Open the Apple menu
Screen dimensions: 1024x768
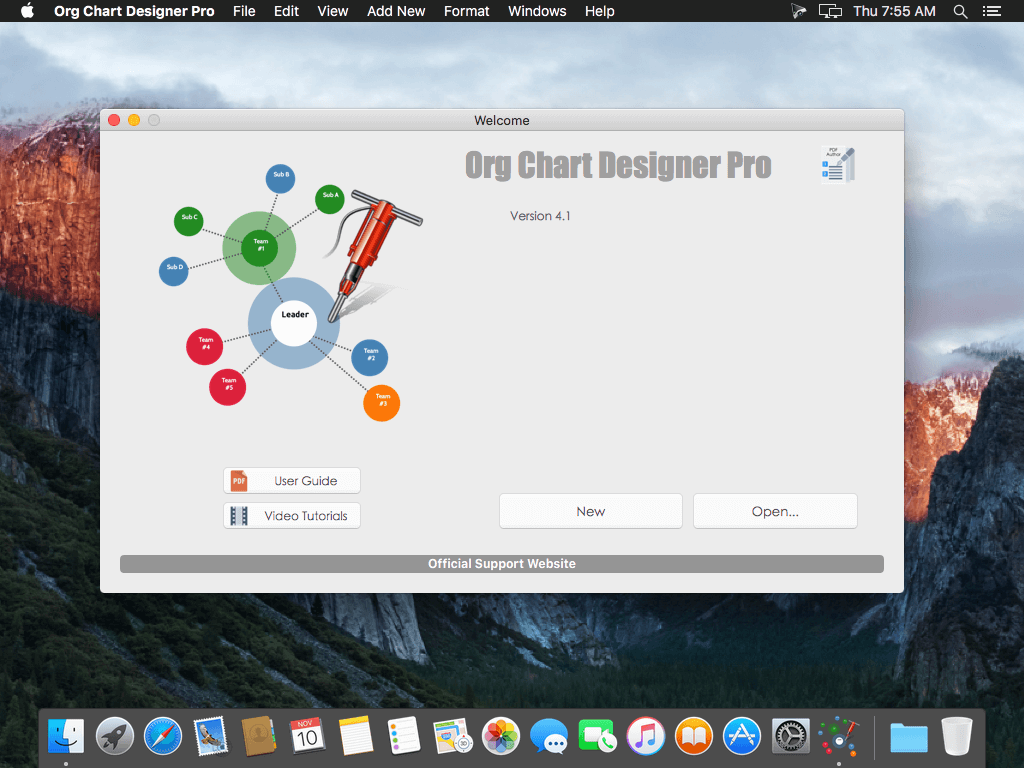pyautogui.click(x=27, y=10)
